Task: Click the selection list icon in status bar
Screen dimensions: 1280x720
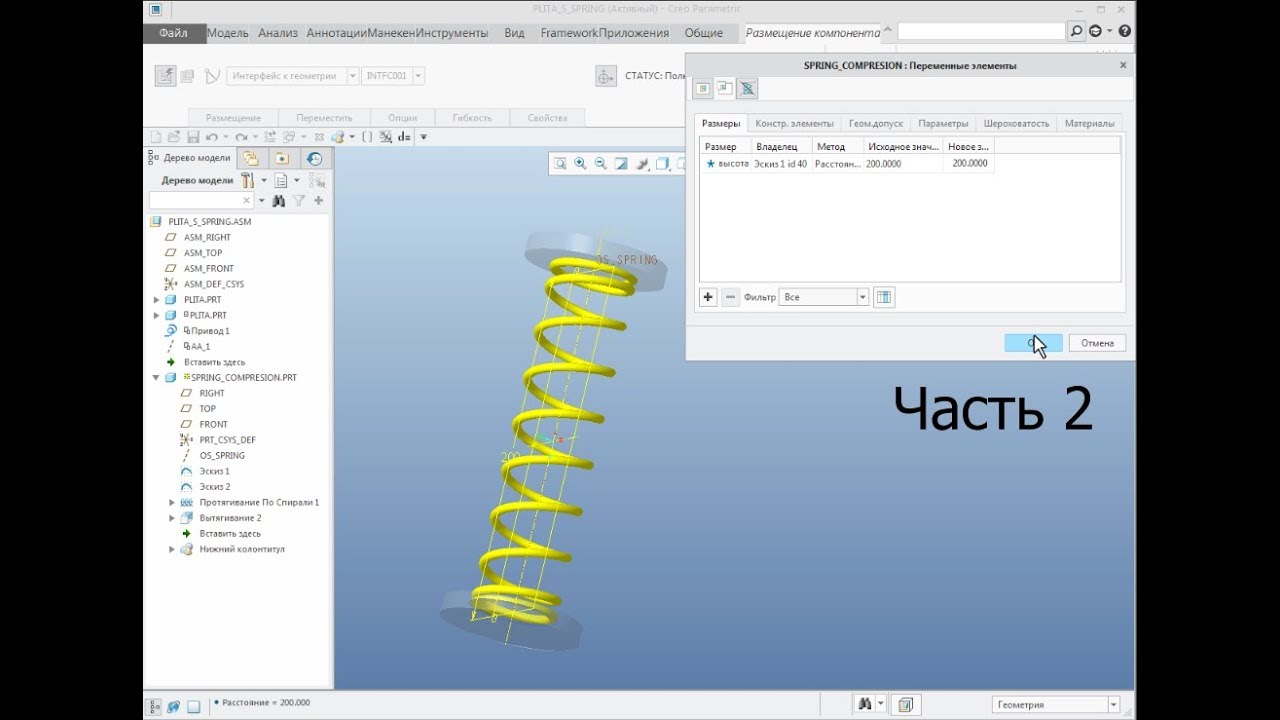Action: (905, 705)
